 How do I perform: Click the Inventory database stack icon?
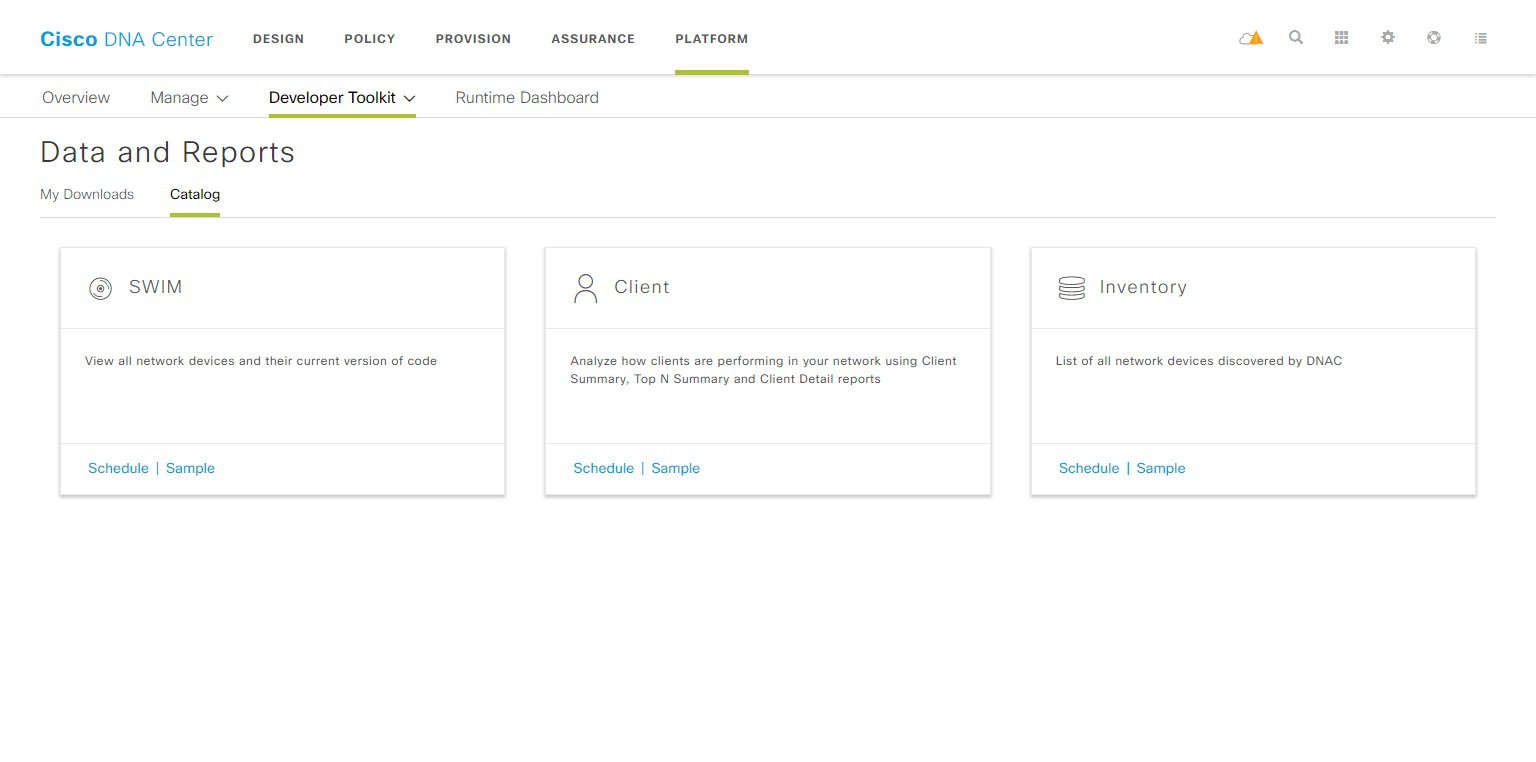[1071, 288]
